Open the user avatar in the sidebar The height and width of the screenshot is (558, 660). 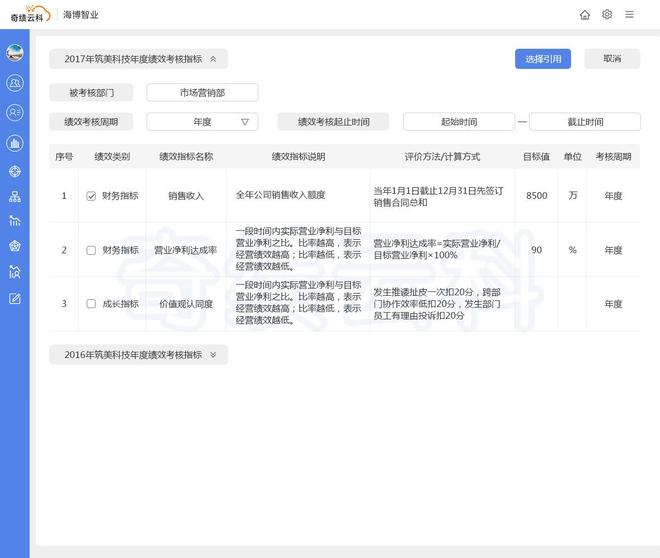coord(15,53)
